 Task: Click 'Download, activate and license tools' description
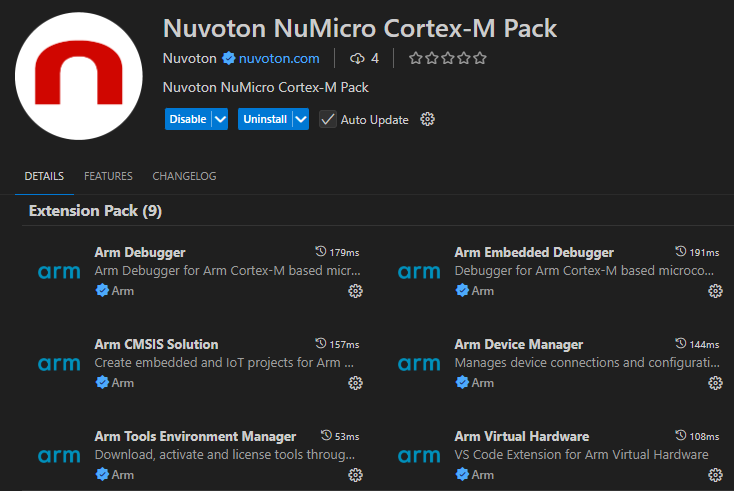click(225, 454)
